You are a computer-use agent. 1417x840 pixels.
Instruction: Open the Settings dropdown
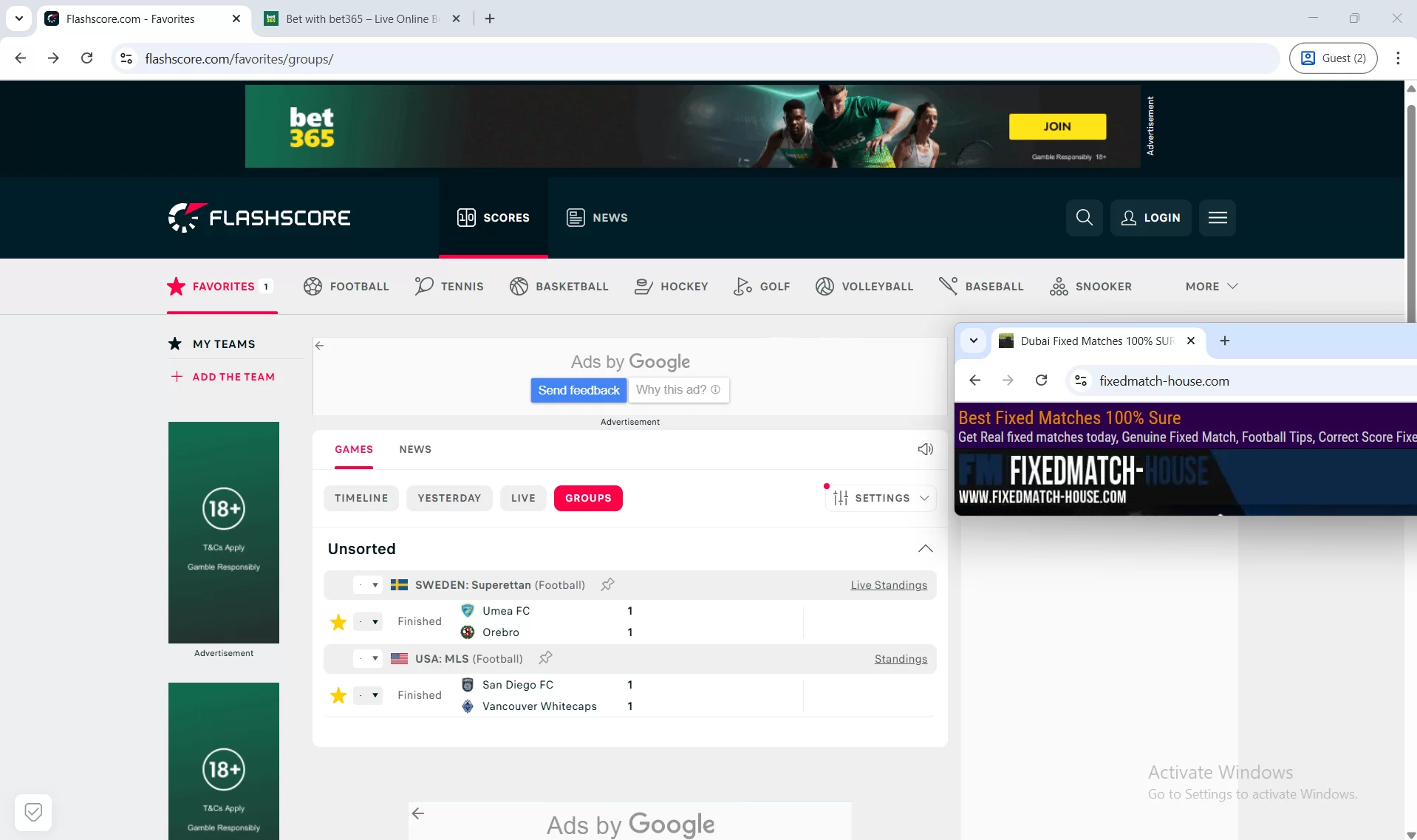click(879, 497)
